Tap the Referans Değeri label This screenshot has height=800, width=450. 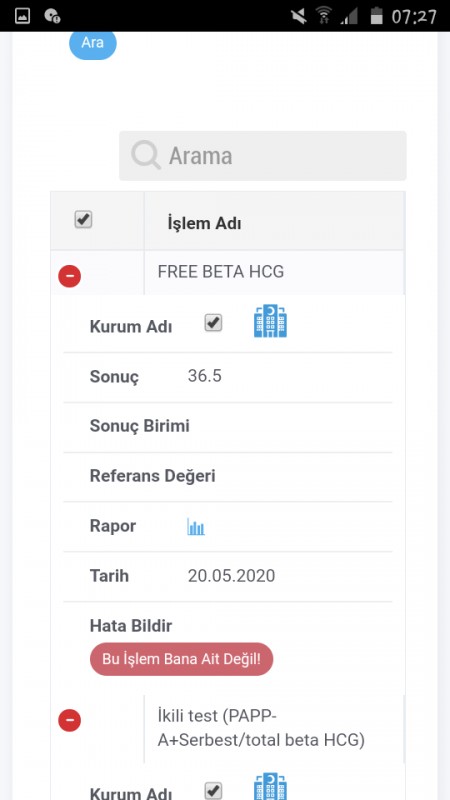pyautogui.click(x=153, y=476)
